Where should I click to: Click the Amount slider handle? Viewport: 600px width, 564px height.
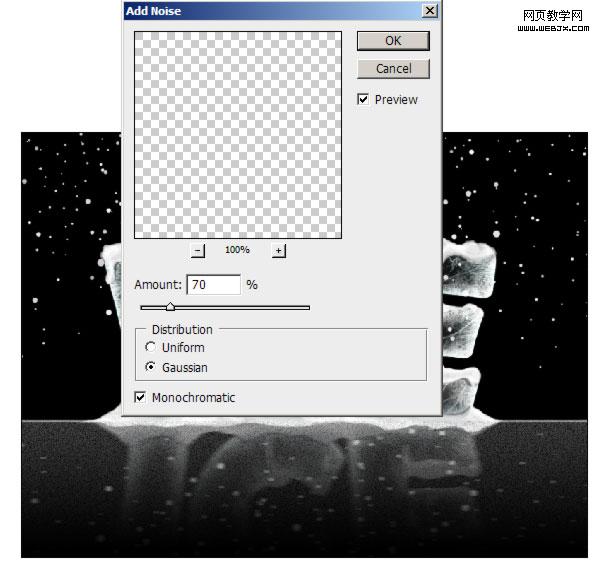pos(170,306)
